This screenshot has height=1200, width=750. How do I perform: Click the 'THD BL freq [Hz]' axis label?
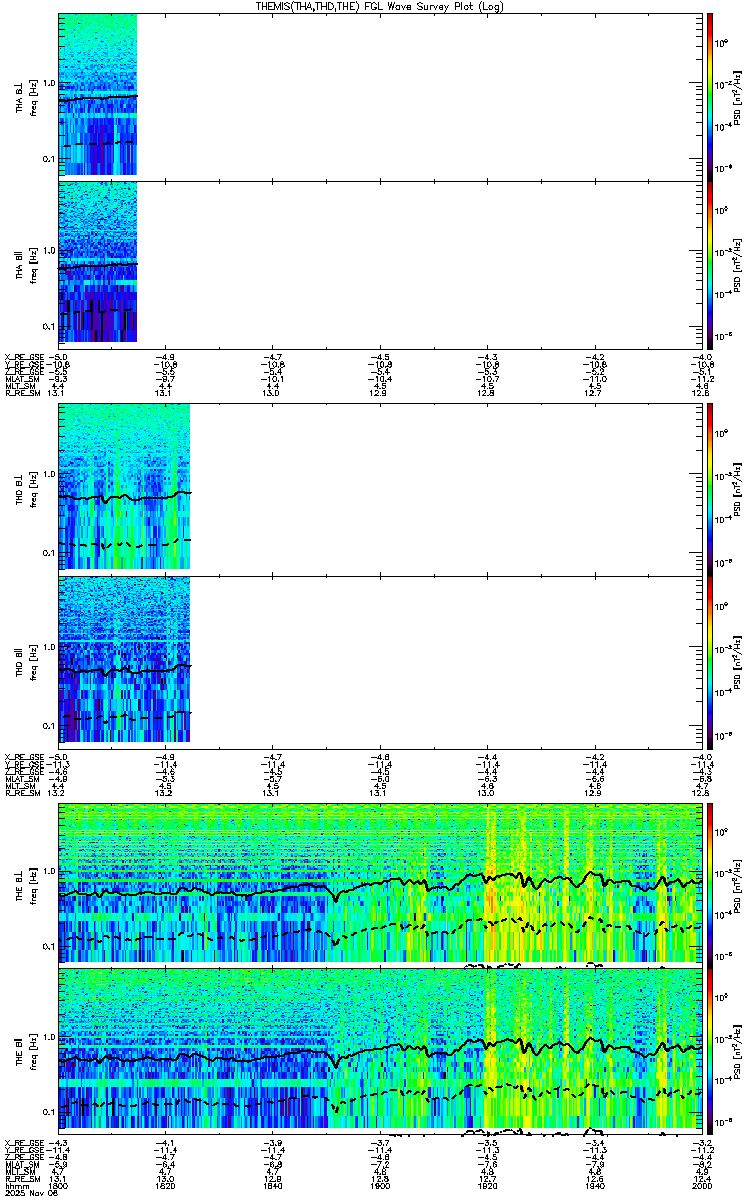tap(26, 489)
